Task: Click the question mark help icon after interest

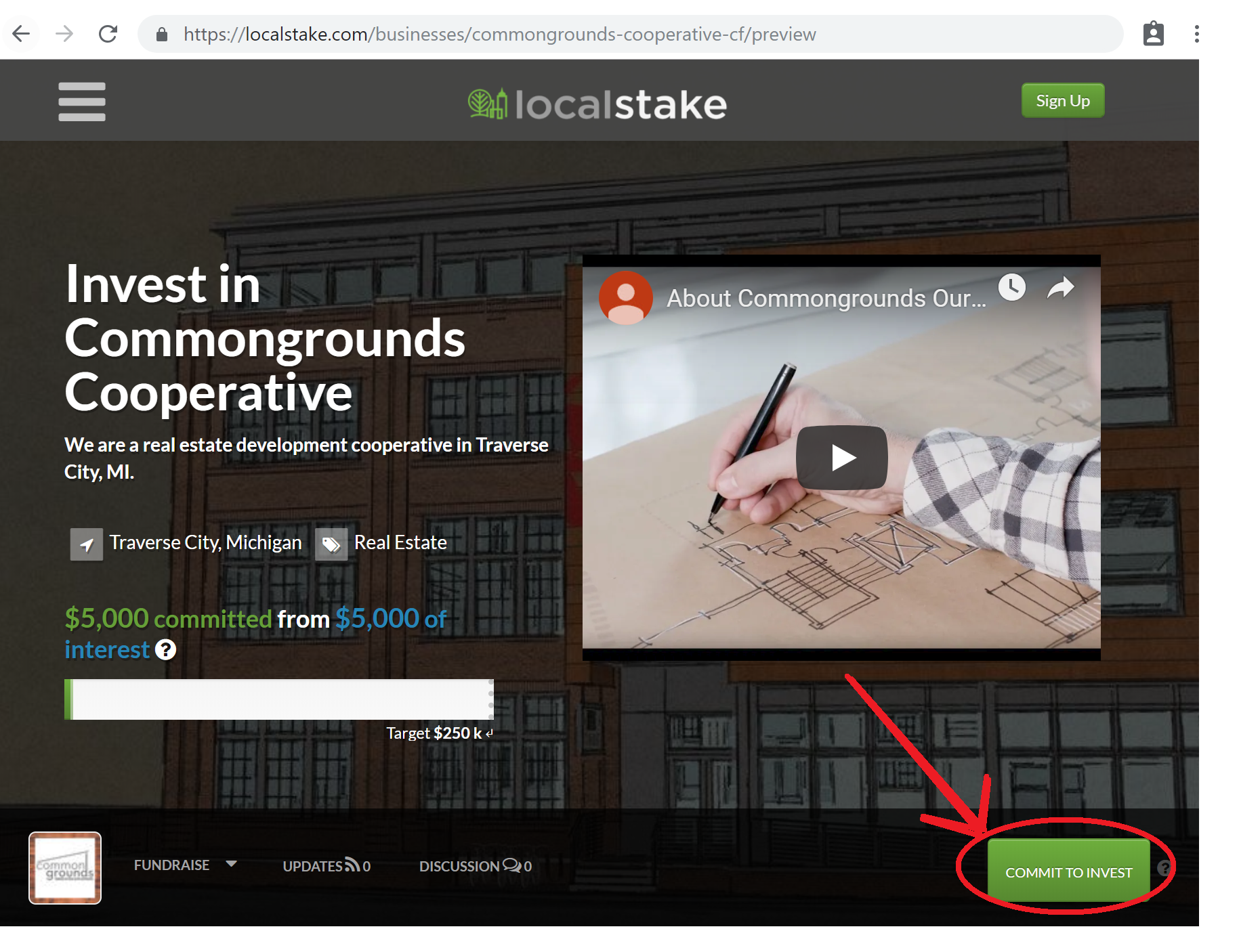Action: coord(165,650)
